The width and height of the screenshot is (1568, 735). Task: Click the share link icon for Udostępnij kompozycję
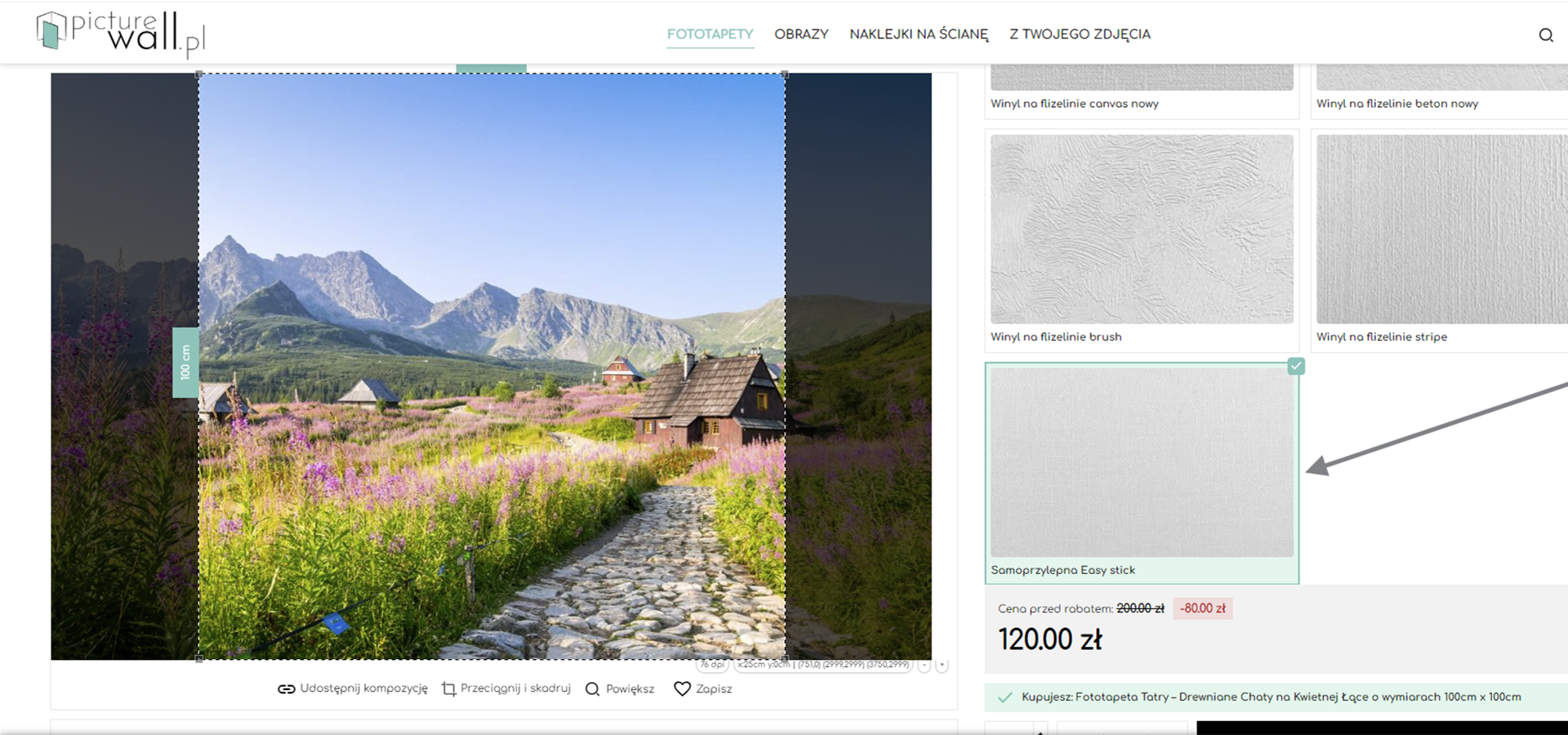point(286,689)
